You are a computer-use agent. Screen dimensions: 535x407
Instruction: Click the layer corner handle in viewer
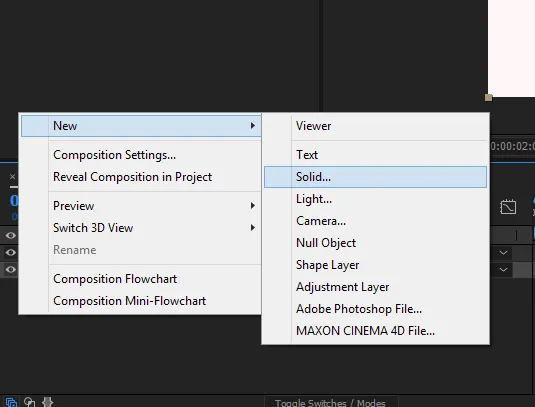(x=488, y=98)
